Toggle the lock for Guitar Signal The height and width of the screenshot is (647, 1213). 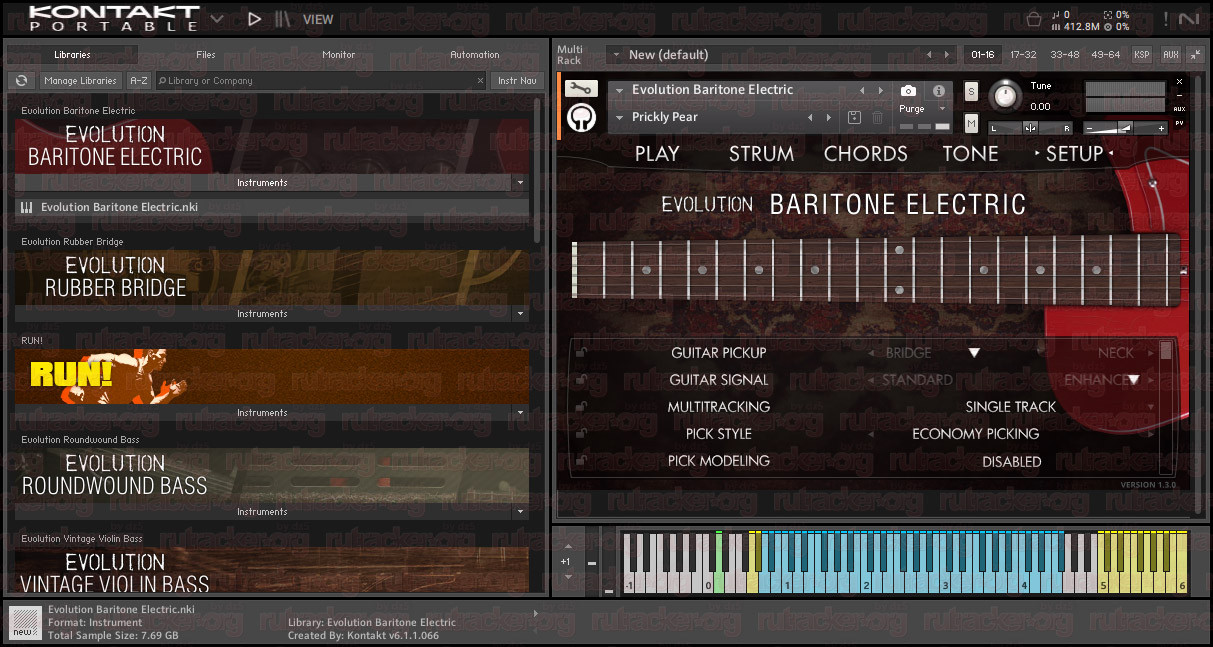point(581,379)
